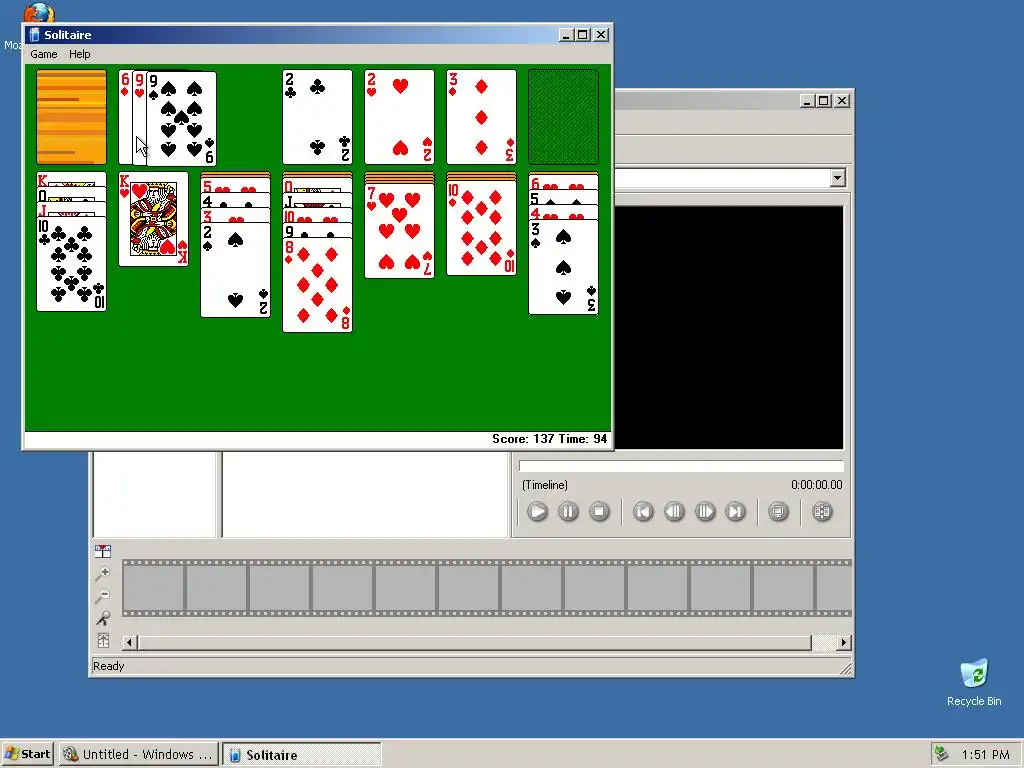Select the King of hearts tableau card
The image size is (1024, 768).
click(x=153, y=219)
